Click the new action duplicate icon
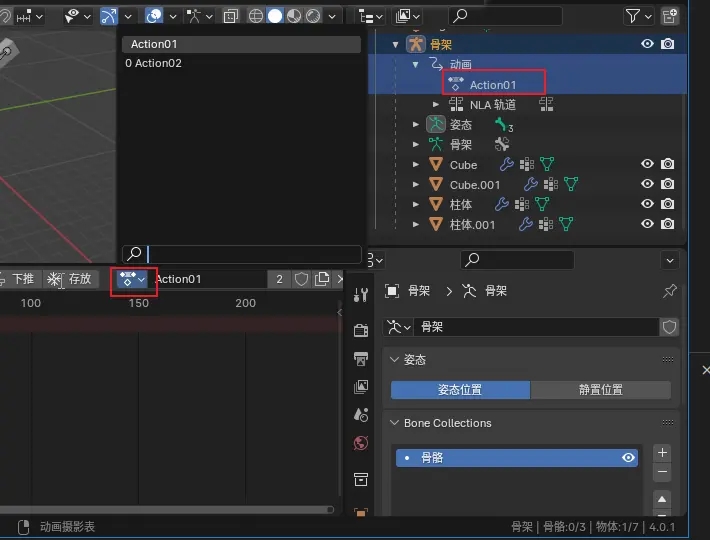 pos(322,279)
